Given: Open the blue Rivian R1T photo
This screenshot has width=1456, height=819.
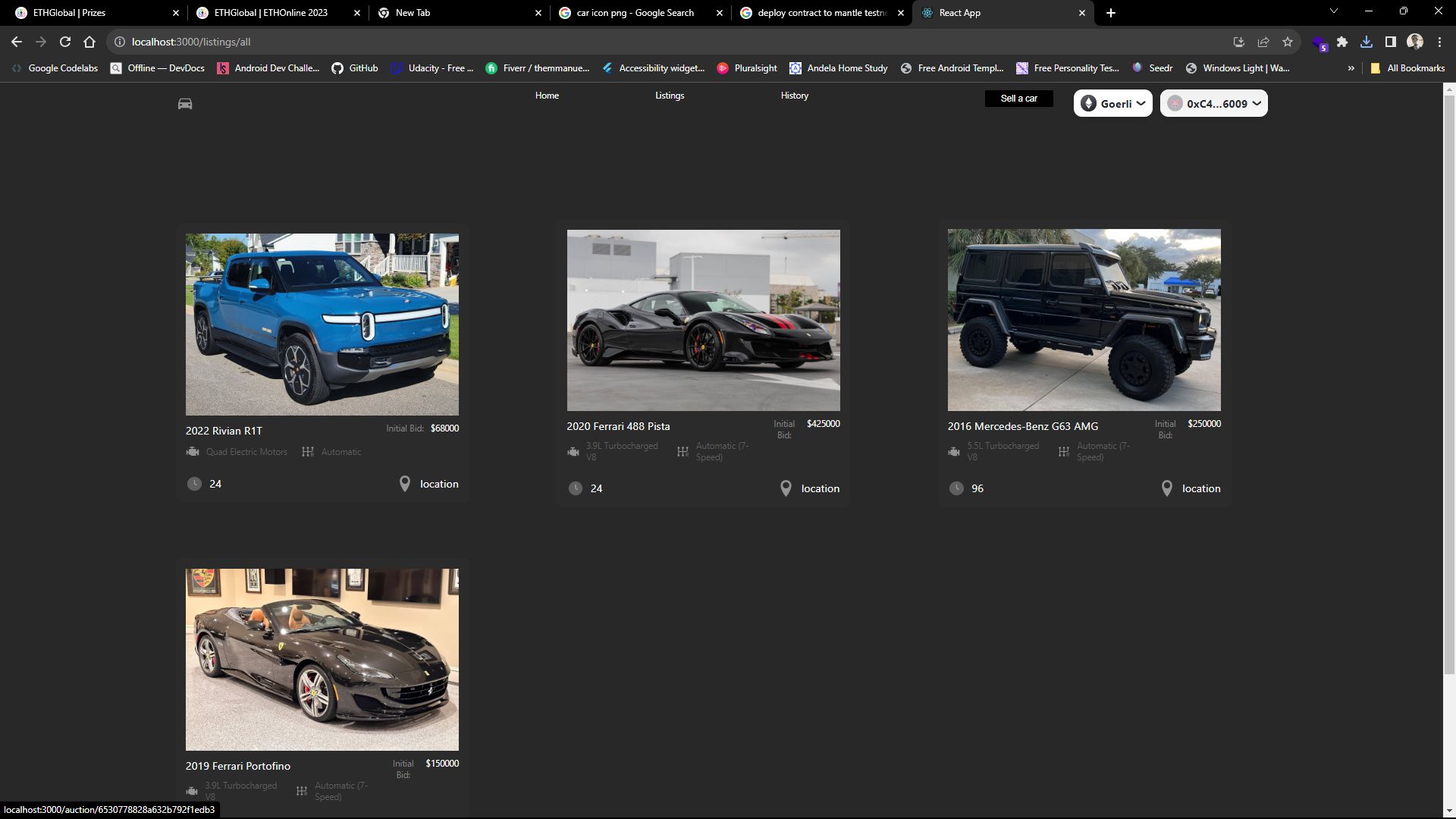Looking at the screenshot, I should pos(322,325).
